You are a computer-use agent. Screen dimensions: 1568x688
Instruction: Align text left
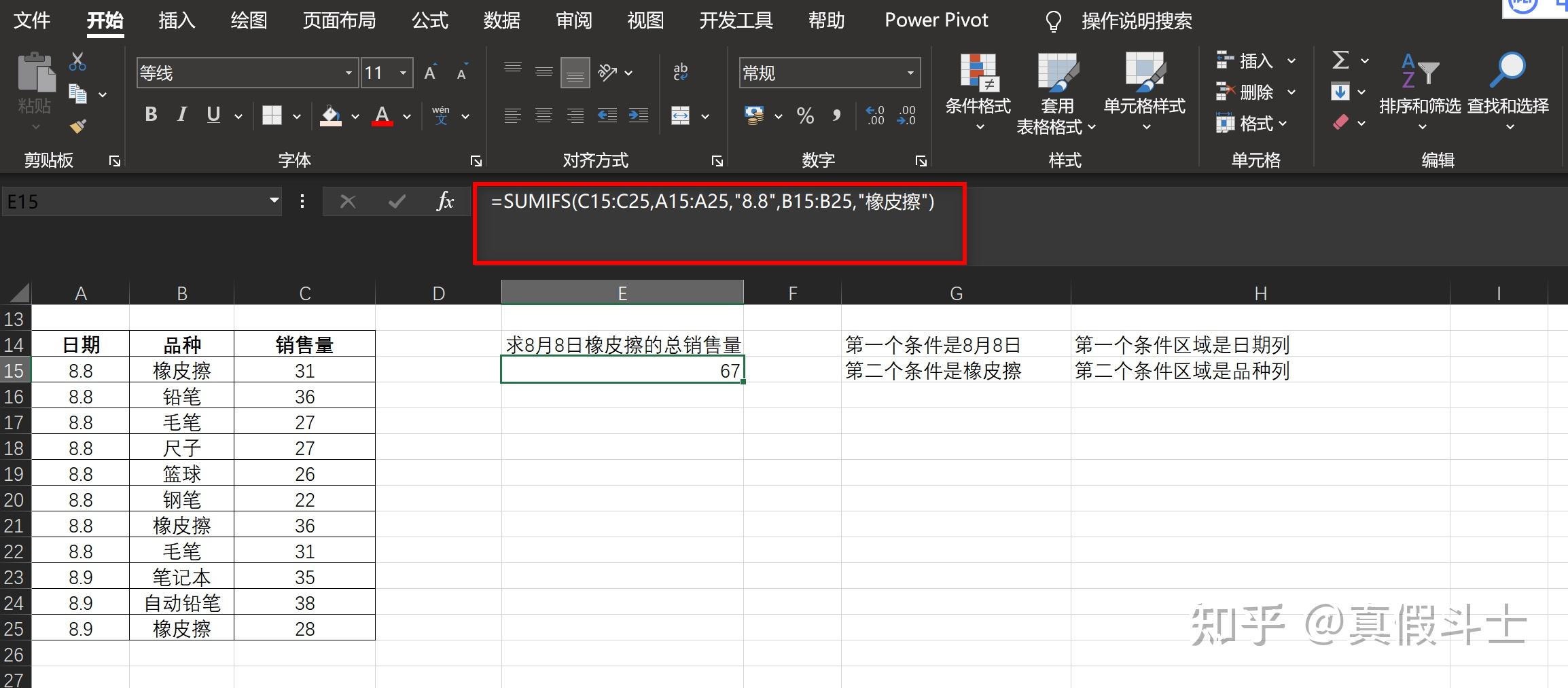(513, 115)
